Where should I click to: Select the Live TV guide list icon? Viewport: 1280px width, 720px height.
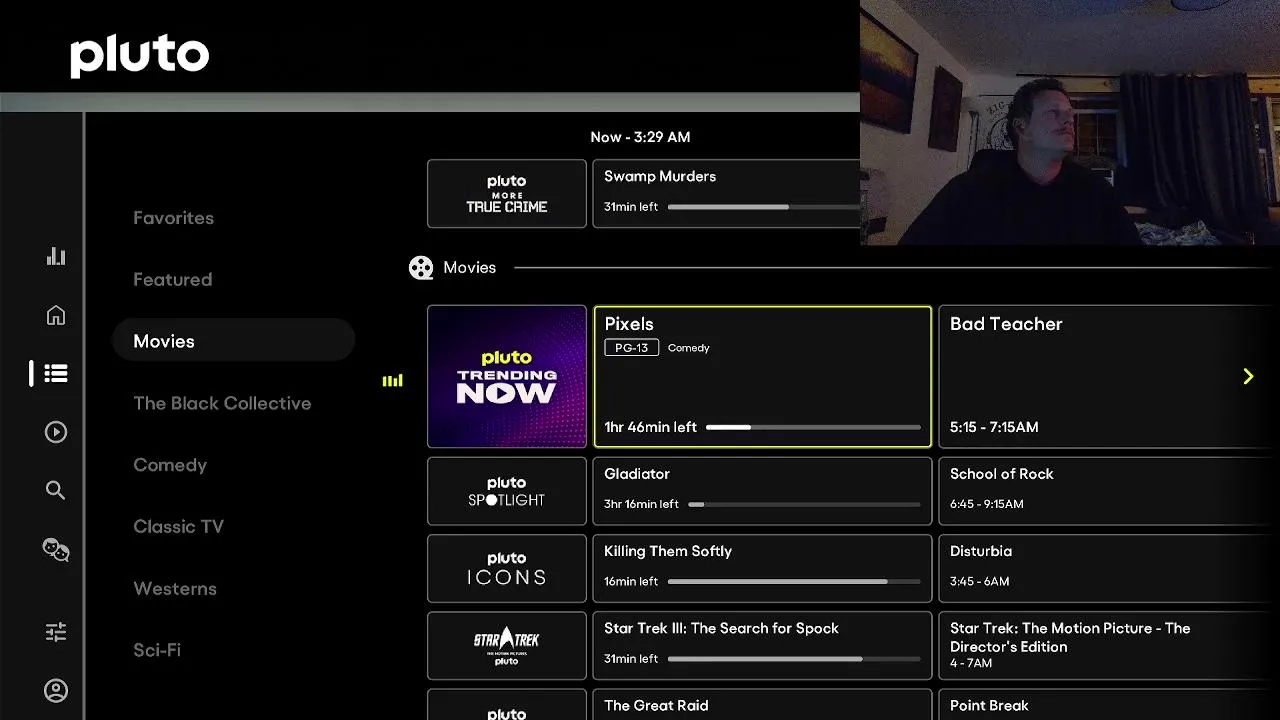56,373
